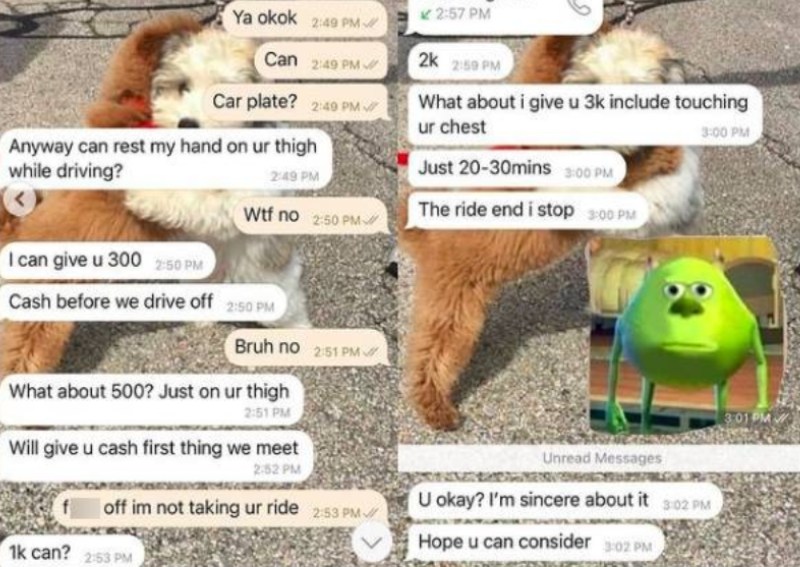This screenshot has width=800, height=567.
Task: Tap 'Just 20-30mins' message bubble
Action: (x=517, y=169)
